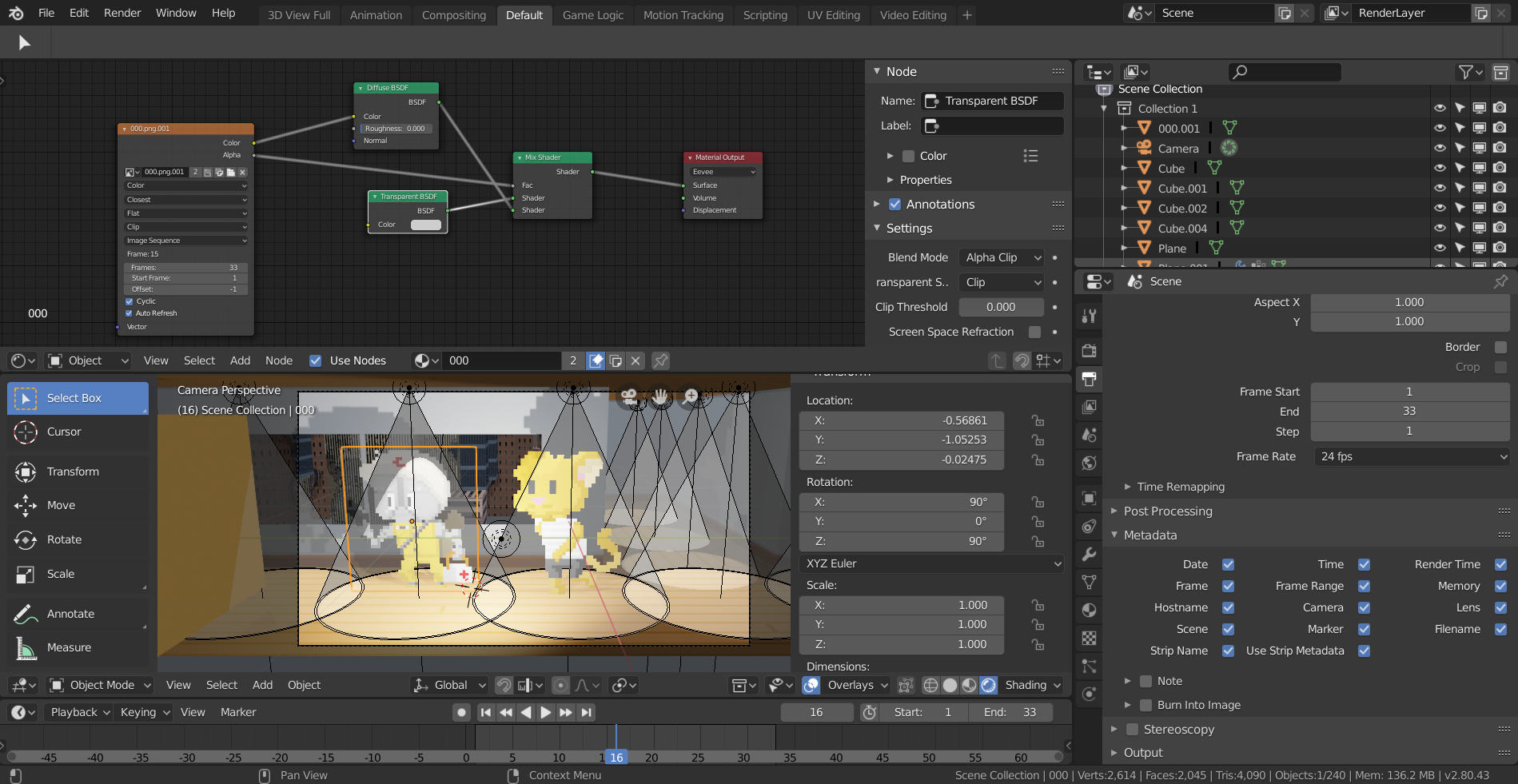The height and width of the screenshot is (784, 1518).
Task: Hide Cube.002 using its eye icon
Action: tap(1440, 208)
